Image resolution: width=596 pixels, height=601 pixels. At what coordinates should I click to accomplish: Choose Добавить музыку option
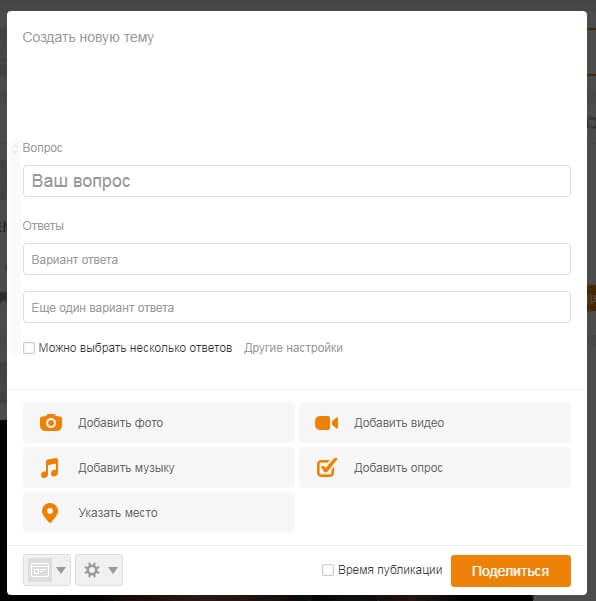pyautogui.click(x=159, y=468)
